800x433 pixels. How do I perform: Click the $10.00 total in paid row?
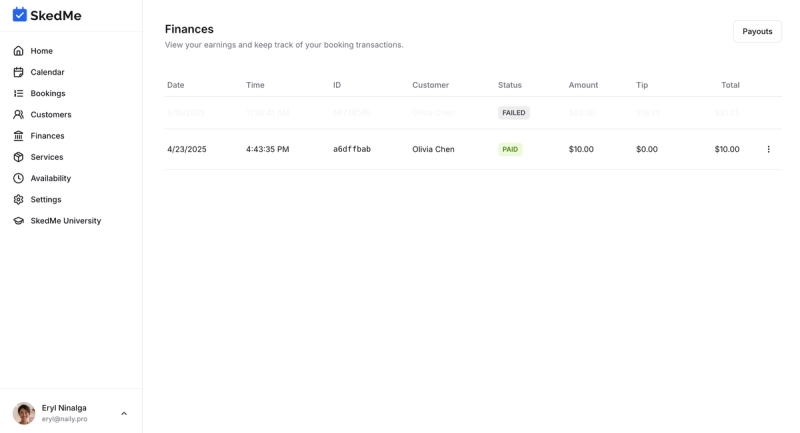tap(727, 149)
